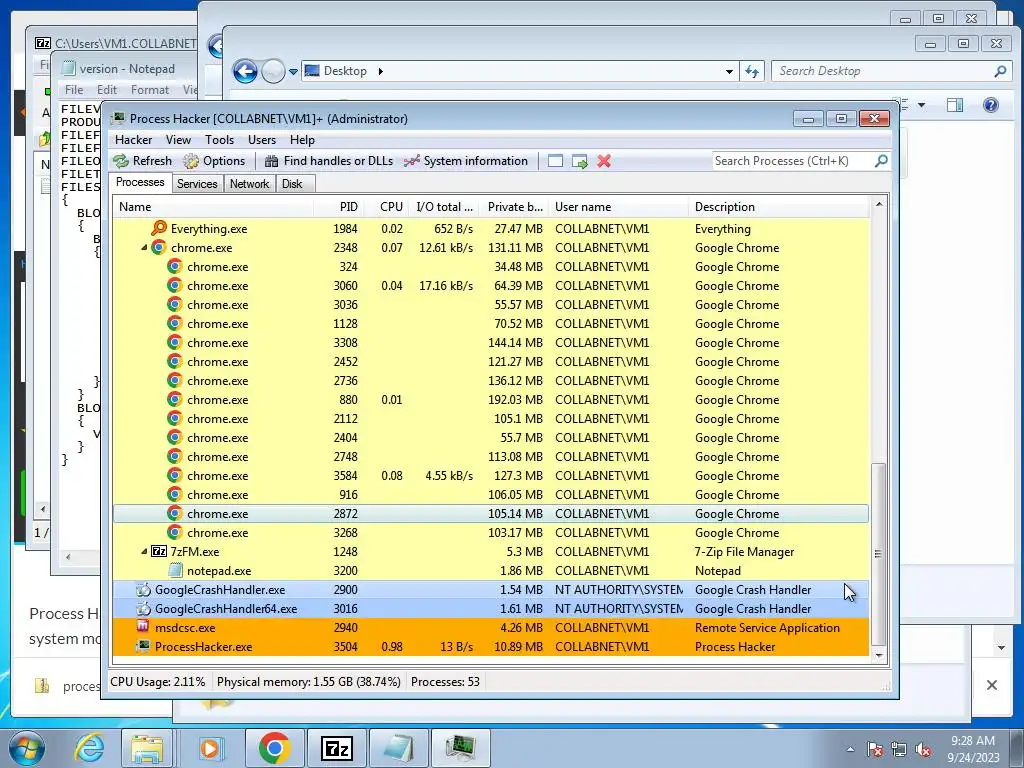The height and width of the screenshot is (768, 1024).
Task: Sort by the CPU column header
Action: tap(387, 206)
